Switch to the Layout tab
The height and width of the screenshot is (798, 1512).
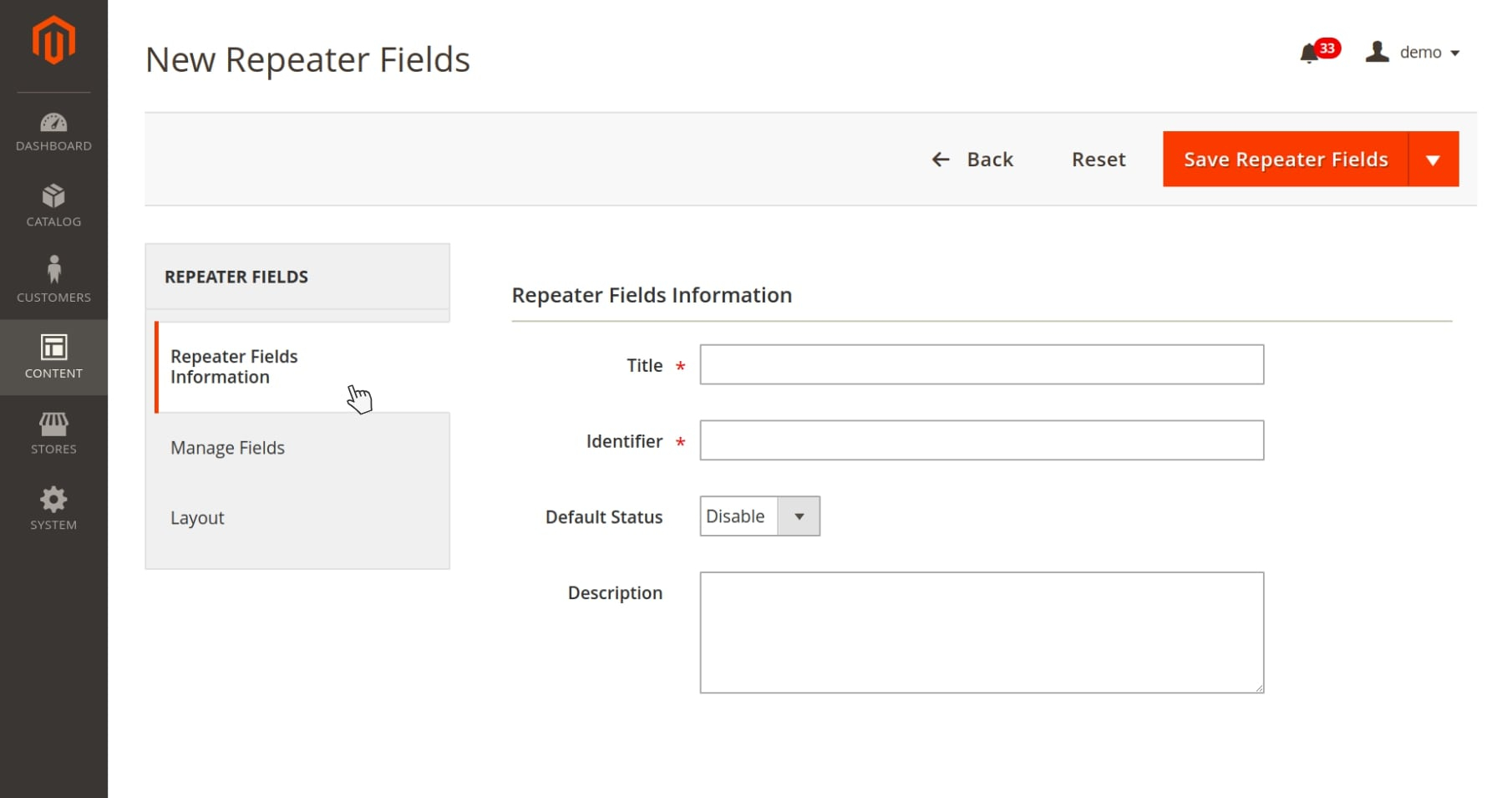tap(197, 518)
